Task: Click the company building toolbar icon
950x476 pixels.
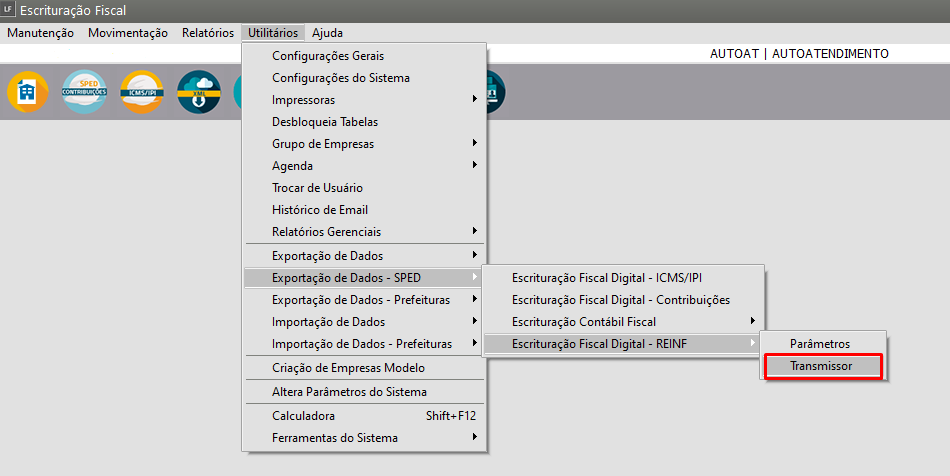Action: (27, 91)
